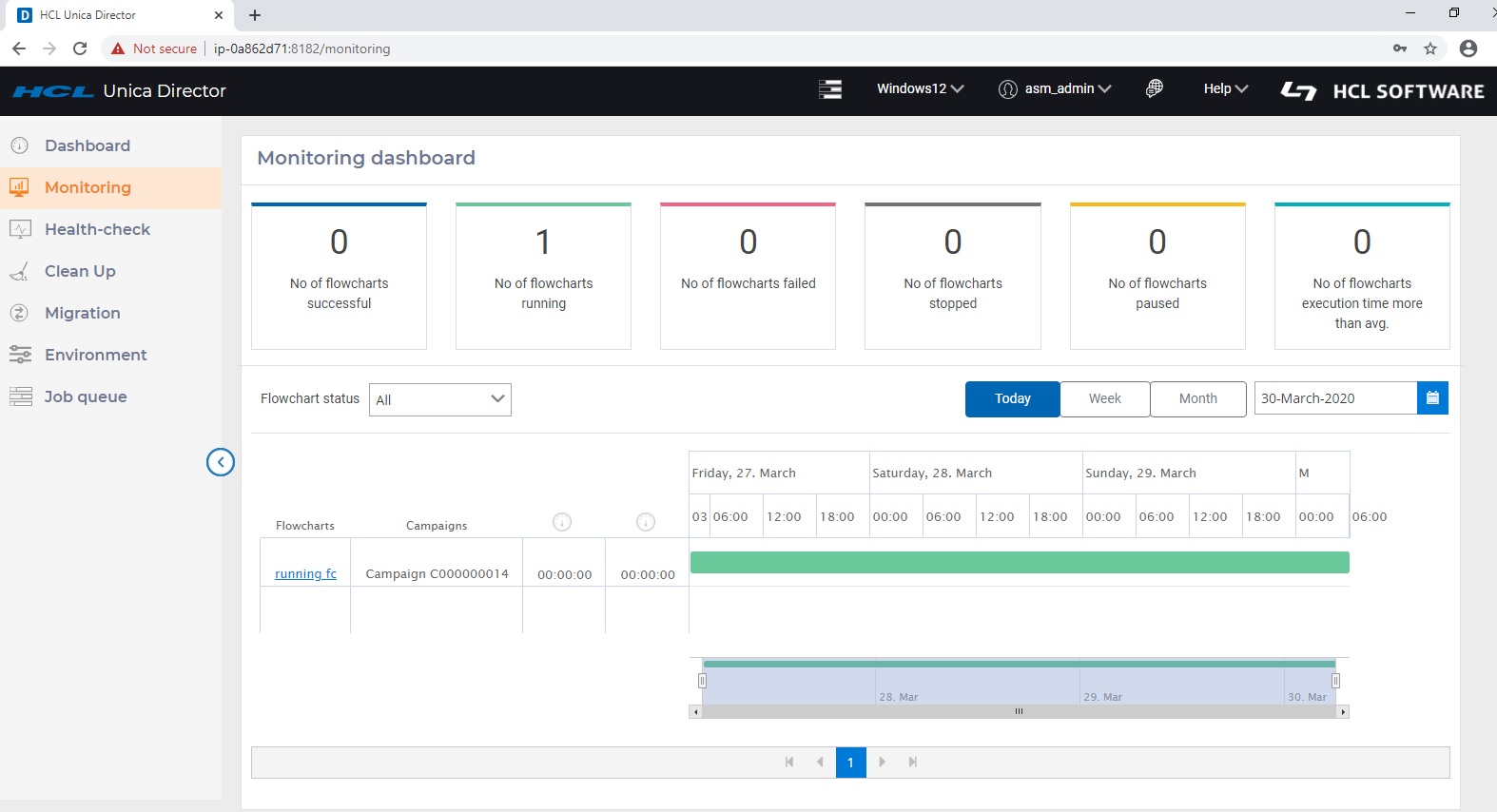Click the left handle of the range selector
The width and height of the screenshot is (1497, 812).
pos(702,681)
